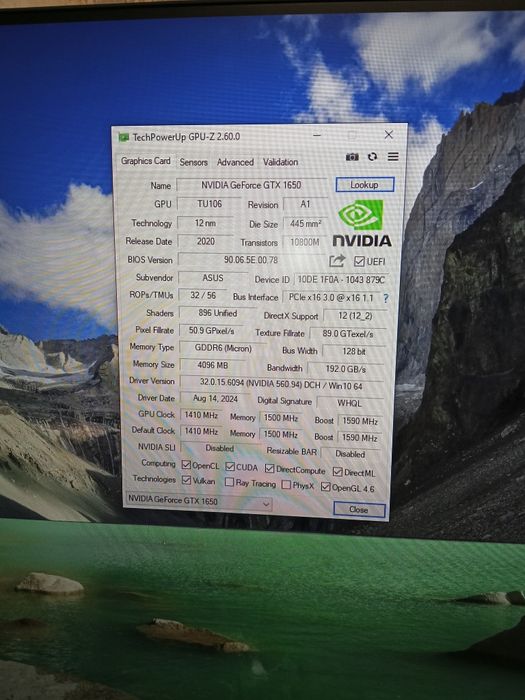
Task: Click the GPU Clock field 1410 MHz
Action: tap(201, 415)
